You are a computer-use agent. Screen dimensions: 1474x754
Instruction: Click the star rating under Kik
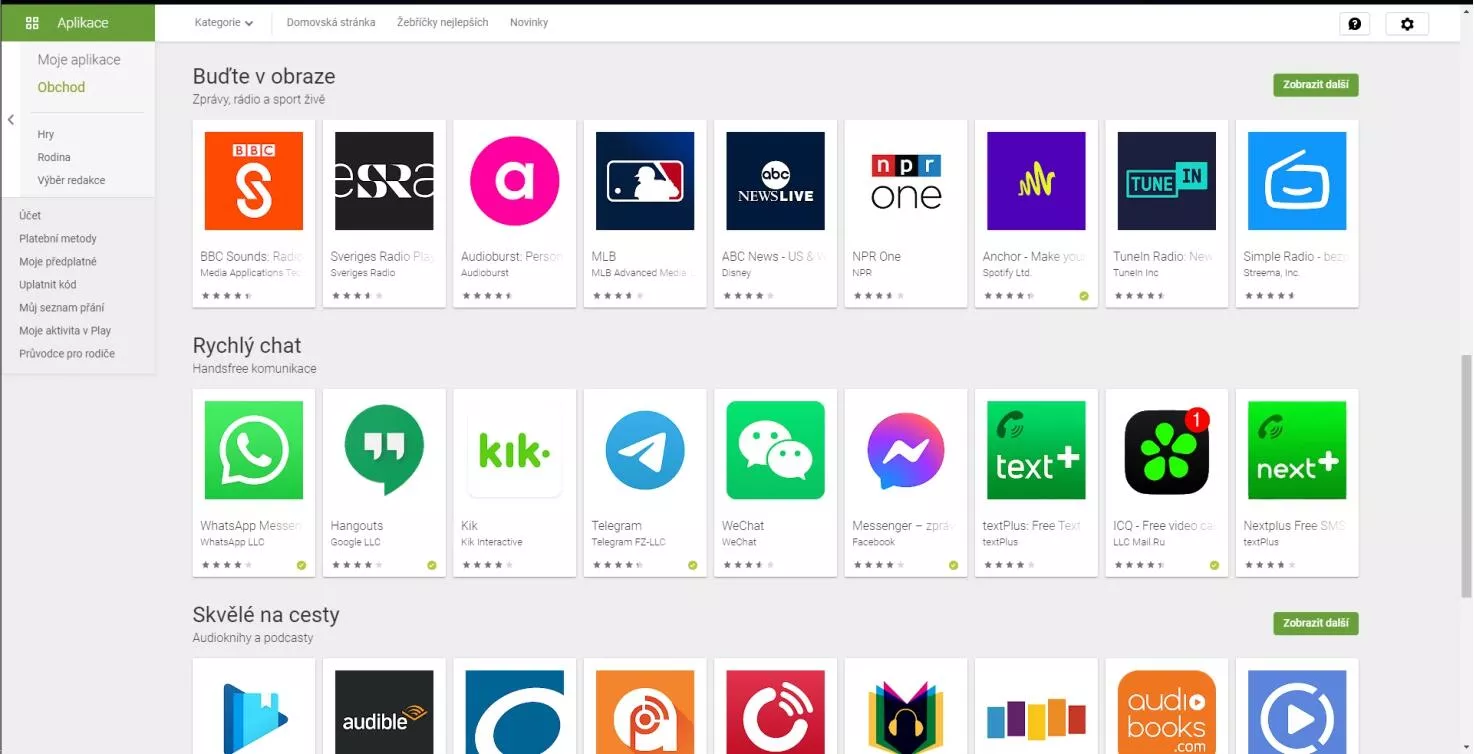[487, 565]
